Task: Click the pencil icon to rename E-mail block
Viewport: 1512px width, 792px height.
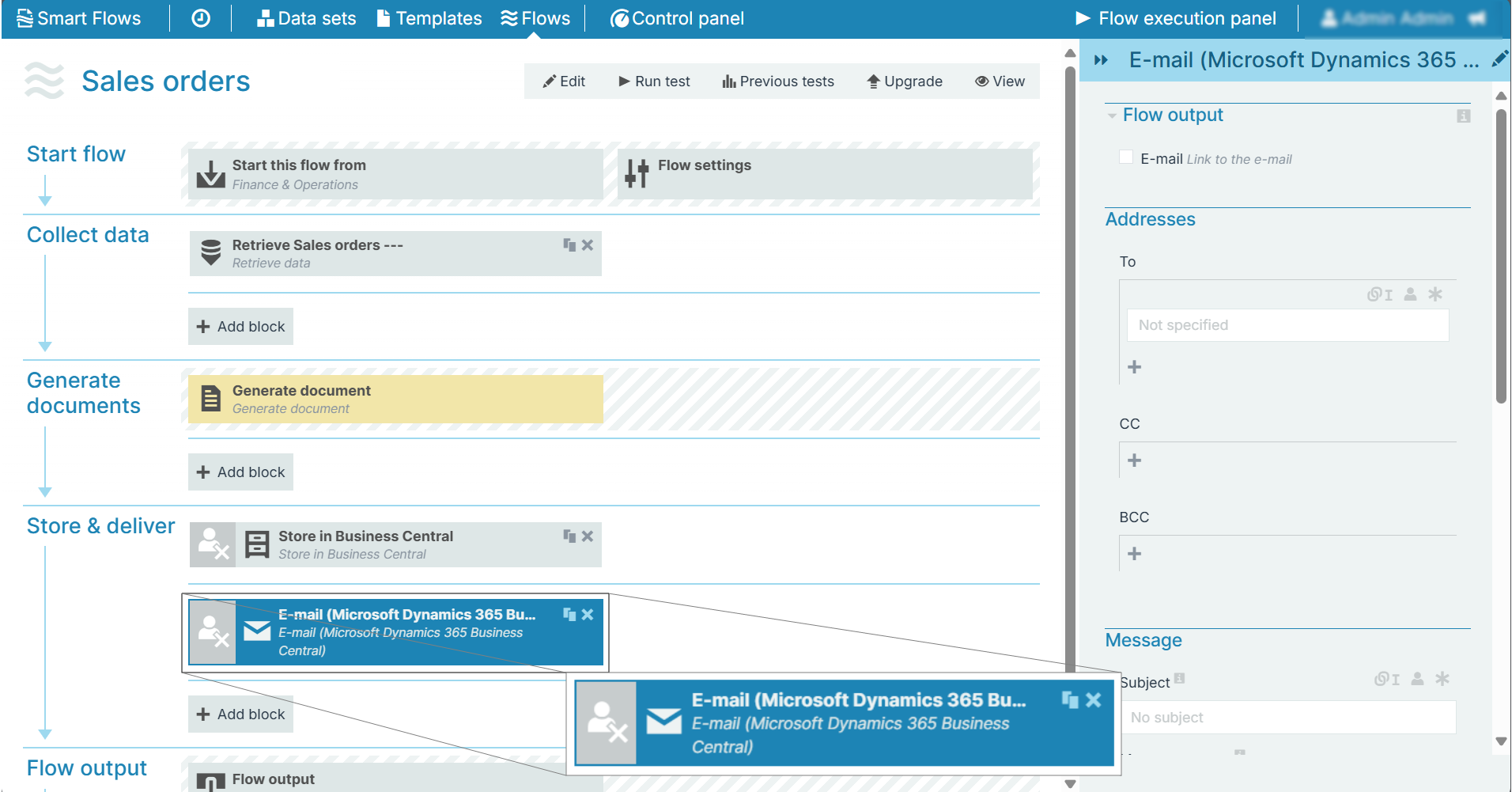Action: tap(1499, 59)
